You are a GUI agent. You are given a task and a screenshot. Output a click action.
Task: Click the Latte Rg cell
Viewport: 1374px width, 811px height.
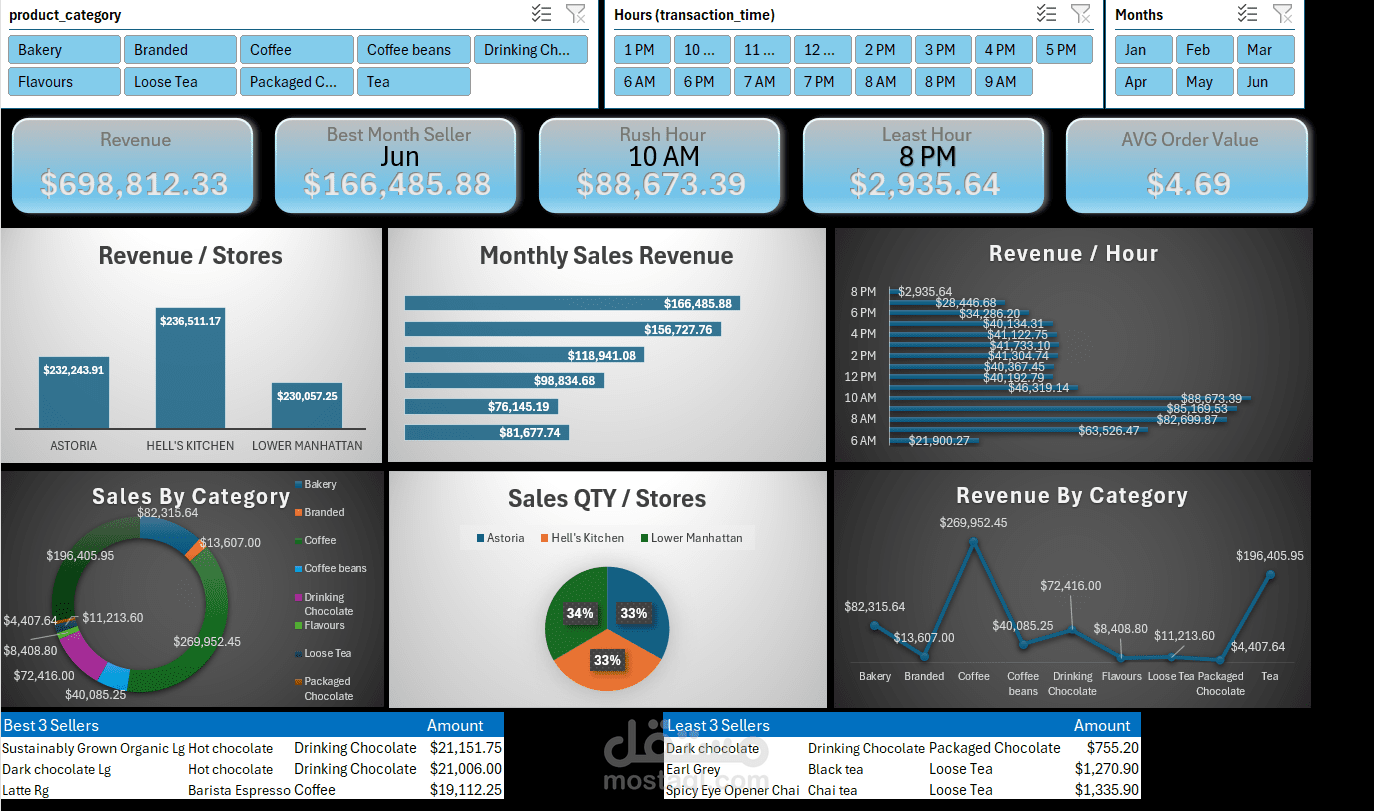[x=94, y=790]
